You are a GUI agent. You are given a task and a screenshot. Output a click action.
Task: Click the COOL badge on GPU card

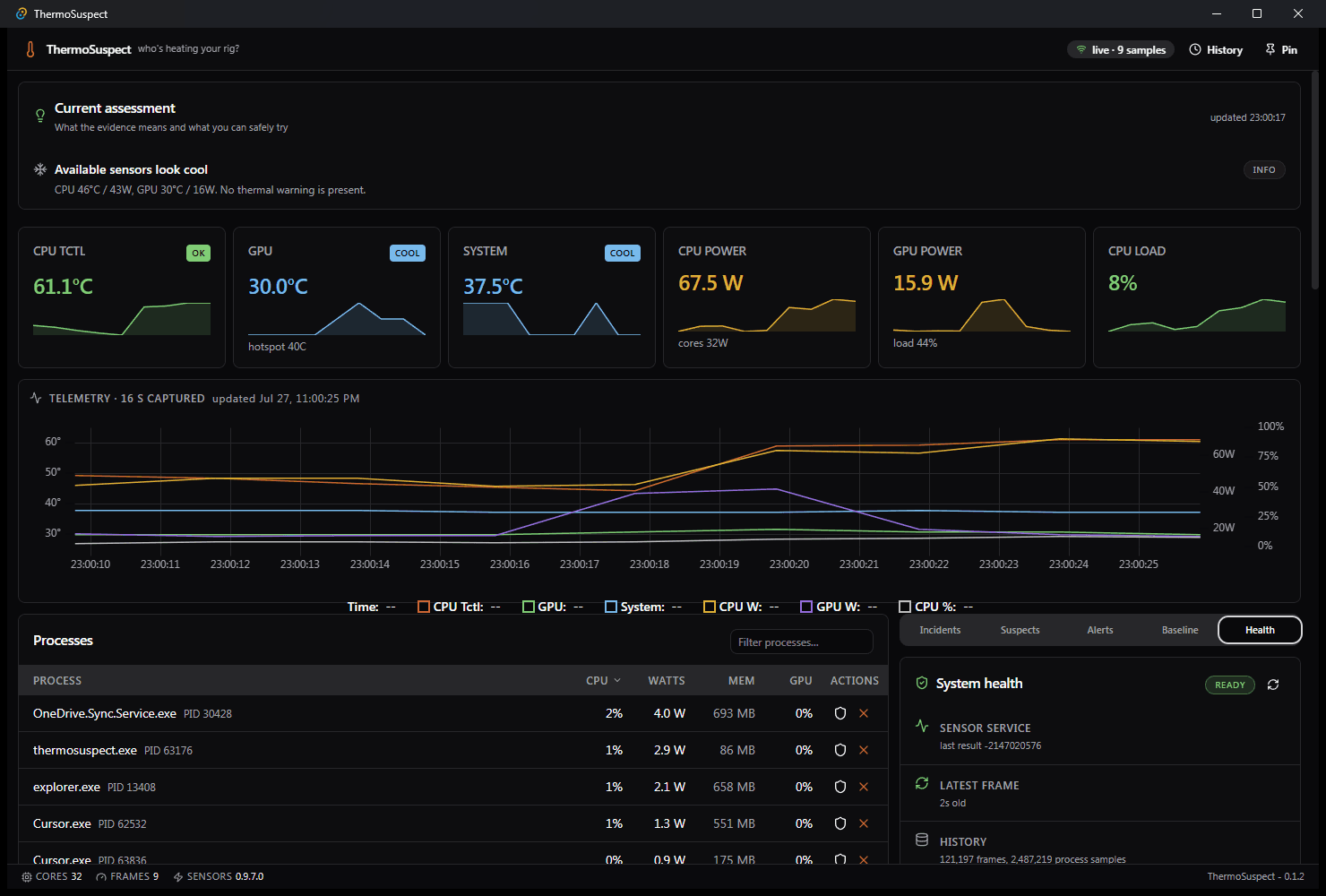tap(408, 253)
